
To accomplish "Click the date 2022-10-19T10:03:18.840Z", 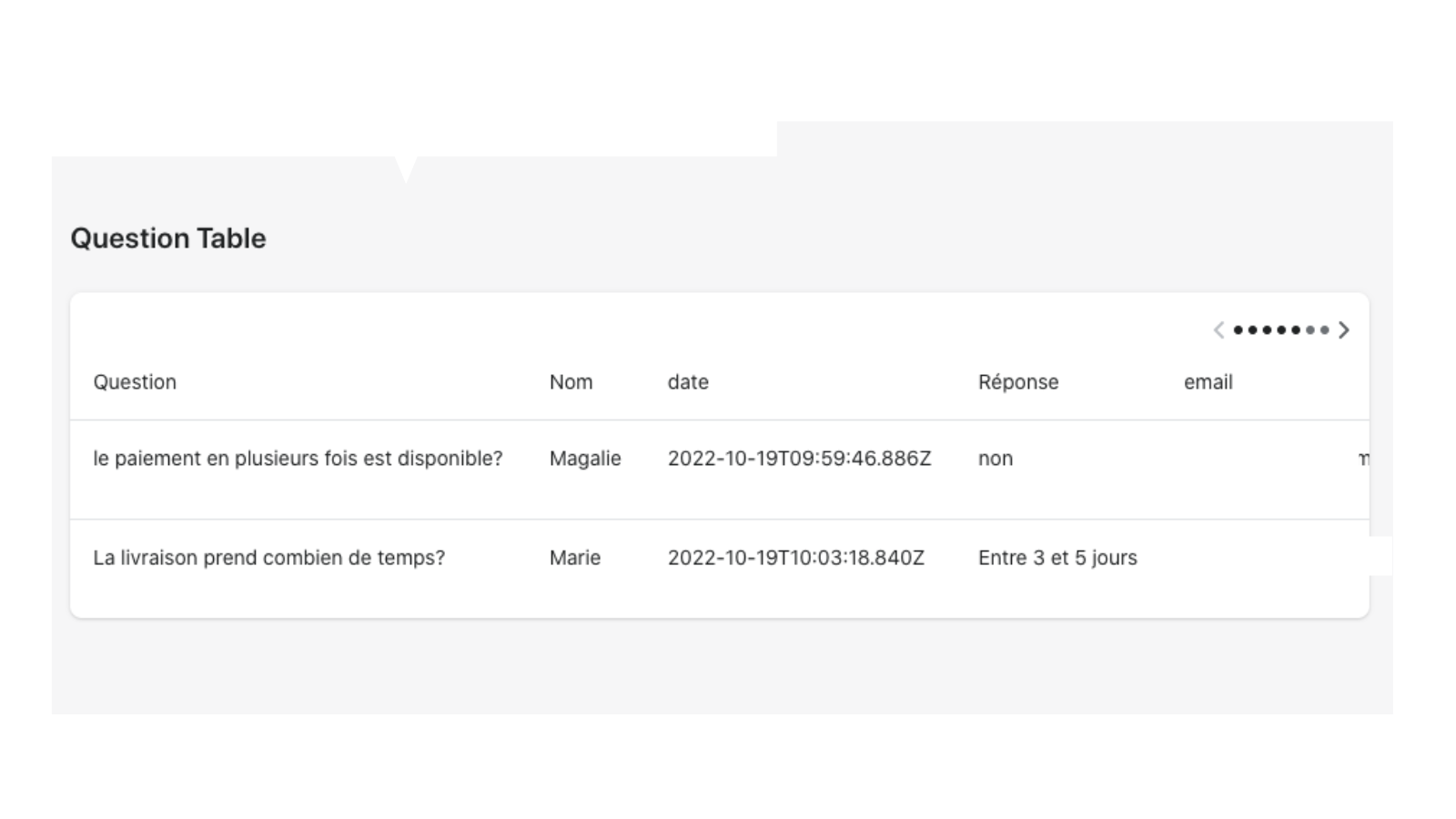I will [795, 558].
